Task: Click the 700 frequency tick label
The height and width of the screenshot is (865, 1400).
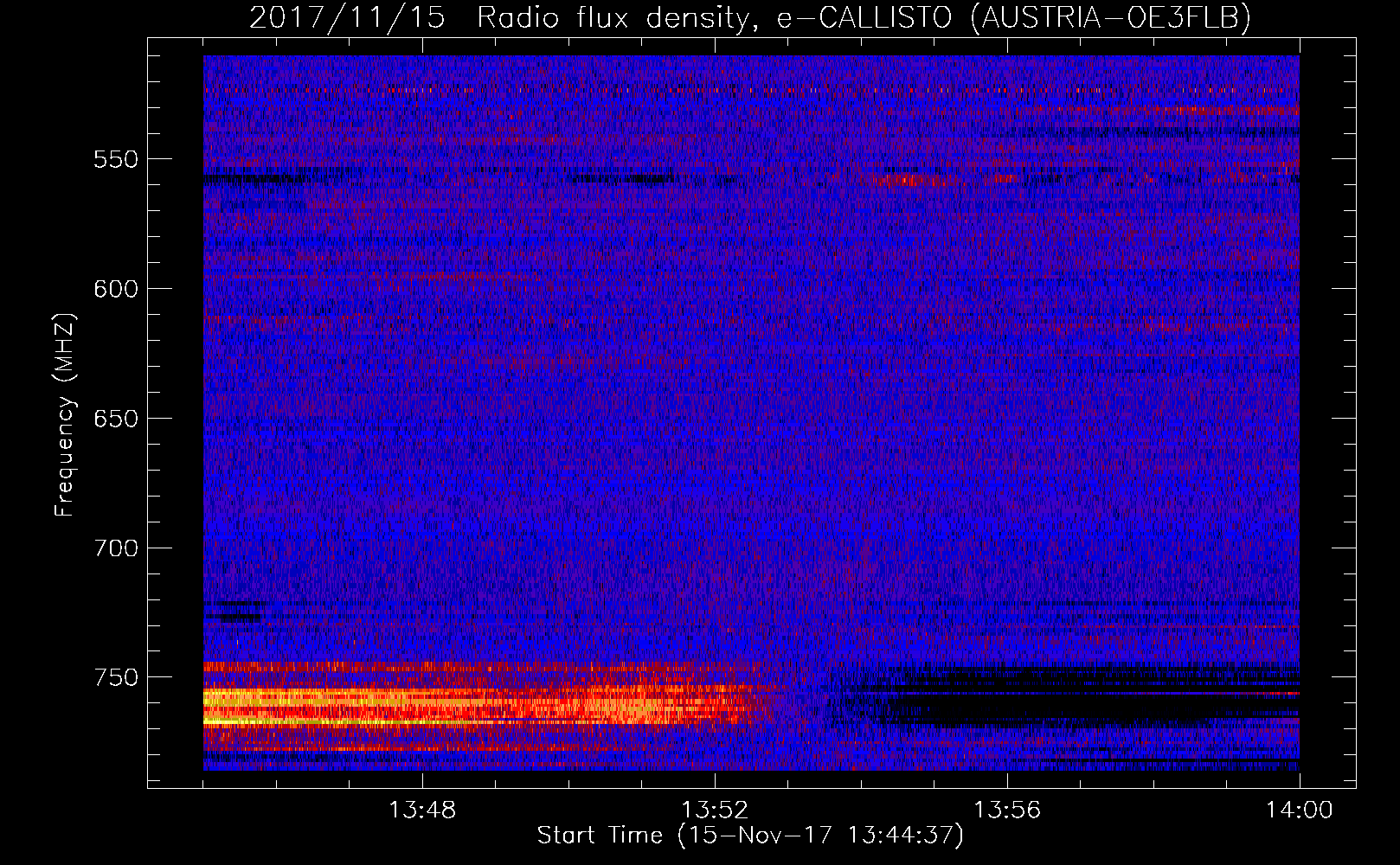Action: pos(116,548)
